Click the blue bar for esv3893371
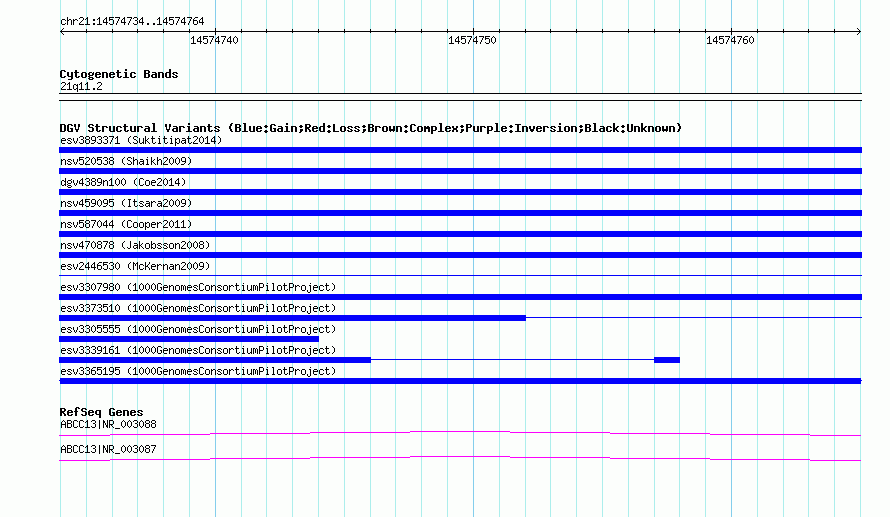 (460, 150)
